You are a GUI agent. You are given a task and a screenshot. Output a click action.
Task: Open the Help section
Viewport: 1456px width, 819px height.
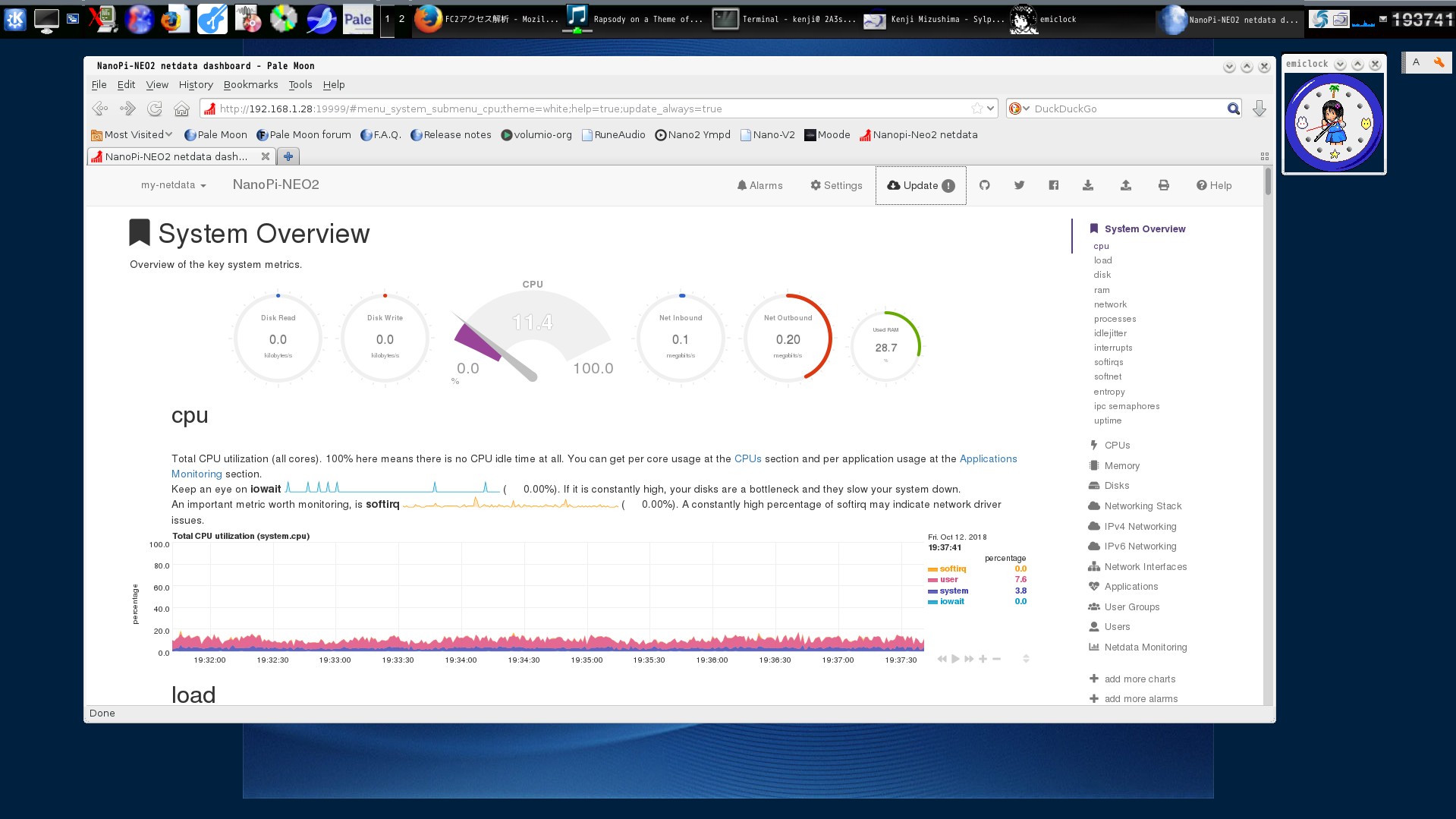click(1213, 184)
